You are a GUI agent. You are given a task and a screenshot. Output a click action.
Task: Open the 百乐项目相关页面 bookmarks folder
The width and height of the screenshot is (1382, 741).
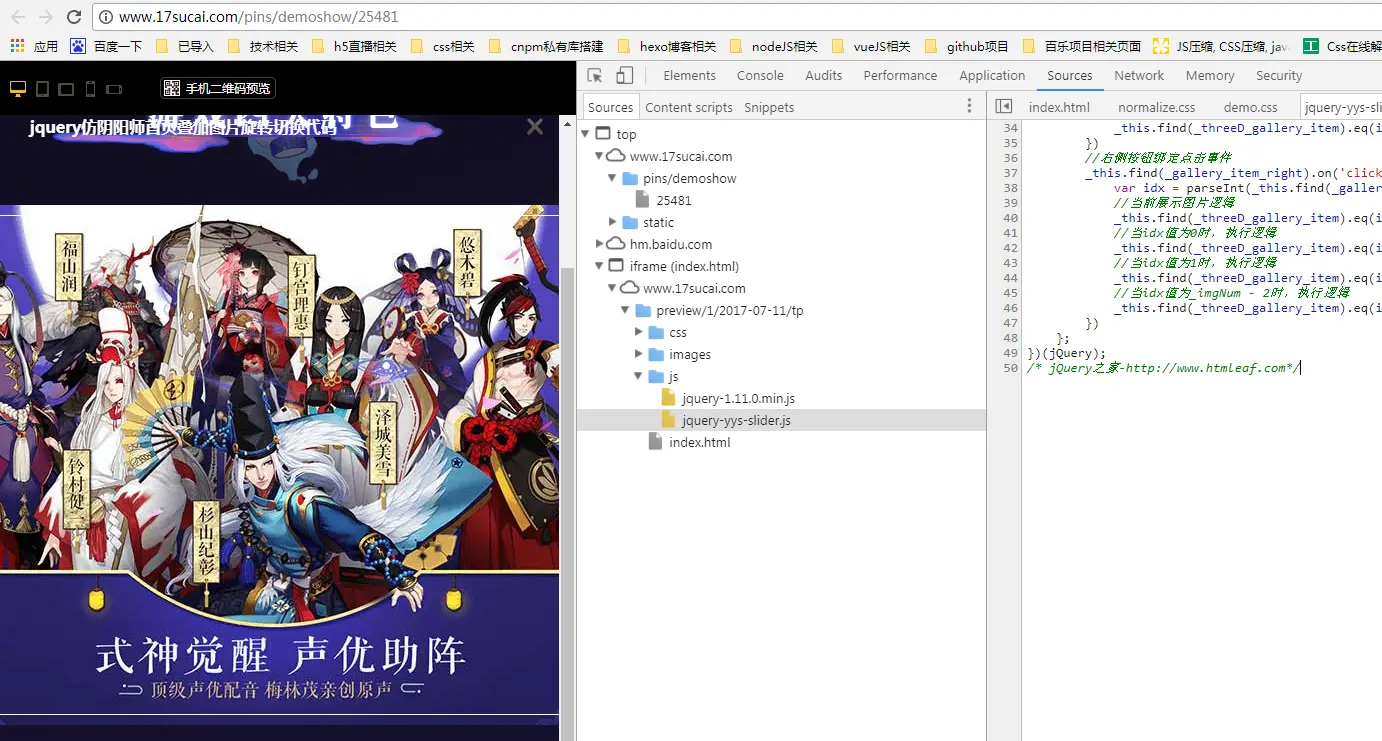point(1082,46)
